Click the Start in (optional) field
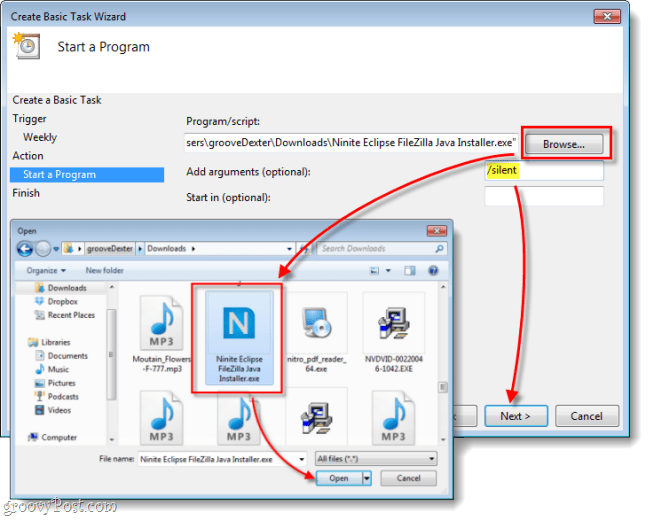The height and width of the screenshot is (520, 650). pos(544,196)
